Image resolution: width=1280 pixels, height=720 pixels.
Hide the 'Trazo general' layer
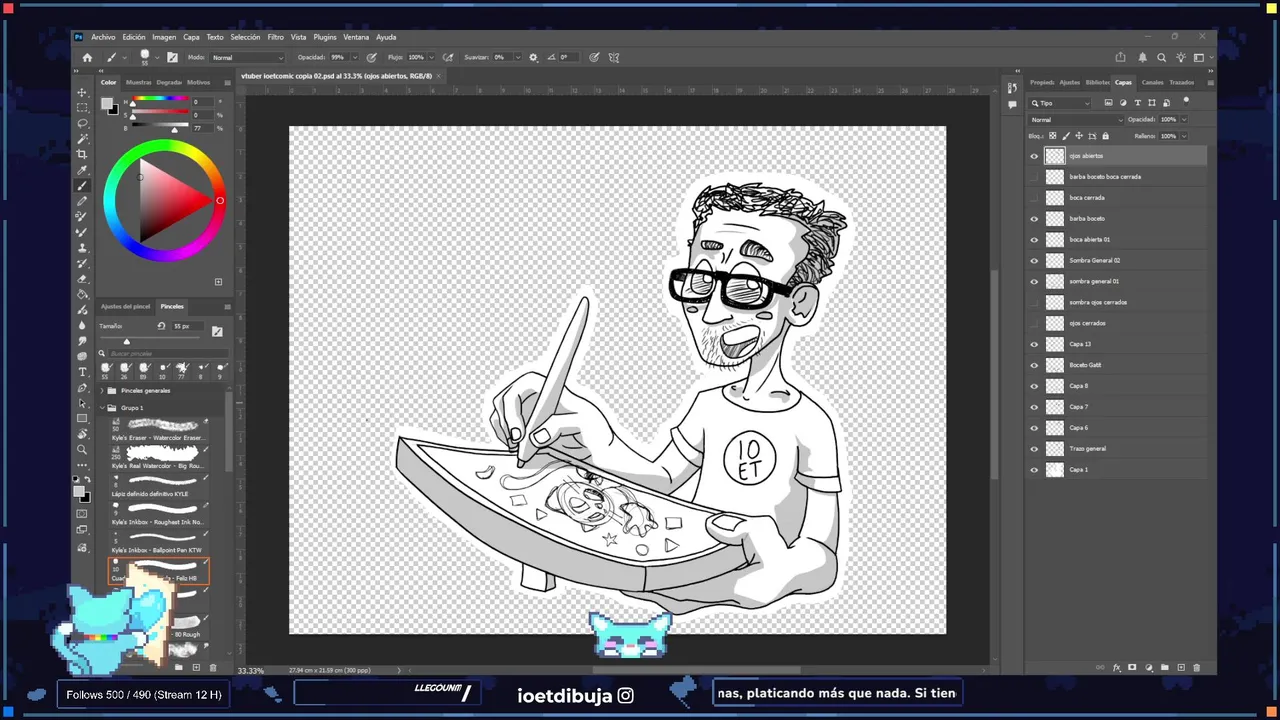click(1034, 449)
